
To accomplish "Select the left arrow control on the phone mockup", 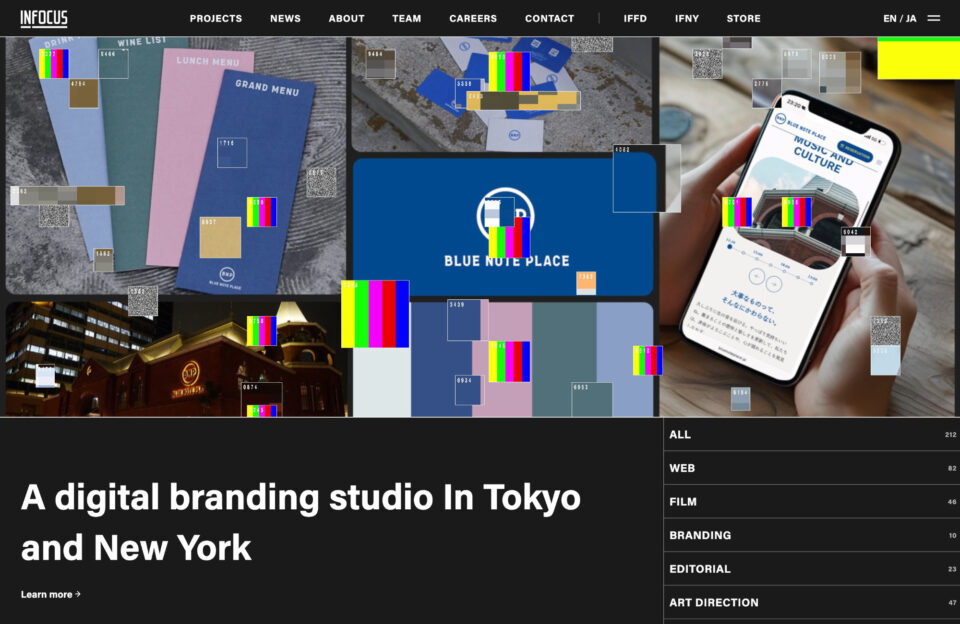I will (758, 276).
